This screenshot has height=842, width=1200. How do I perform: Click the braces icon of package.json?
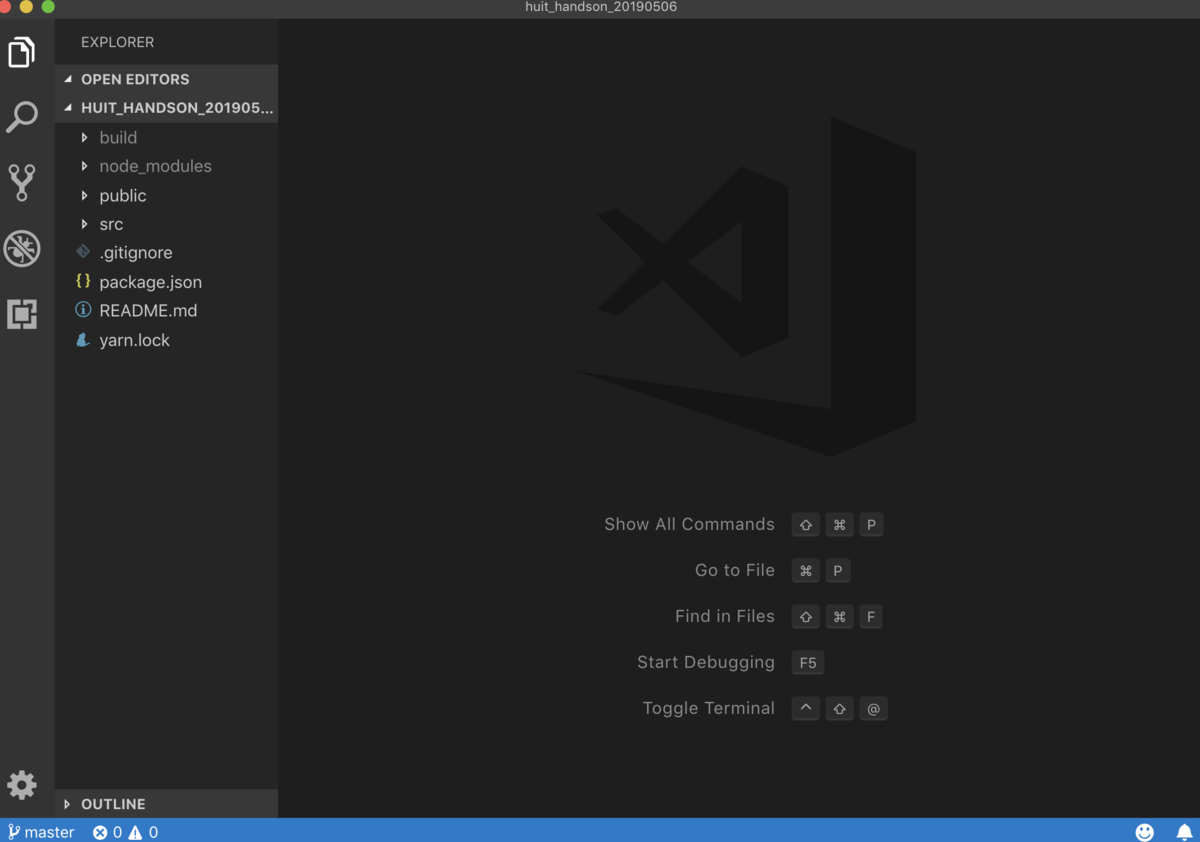click(84, 281)
